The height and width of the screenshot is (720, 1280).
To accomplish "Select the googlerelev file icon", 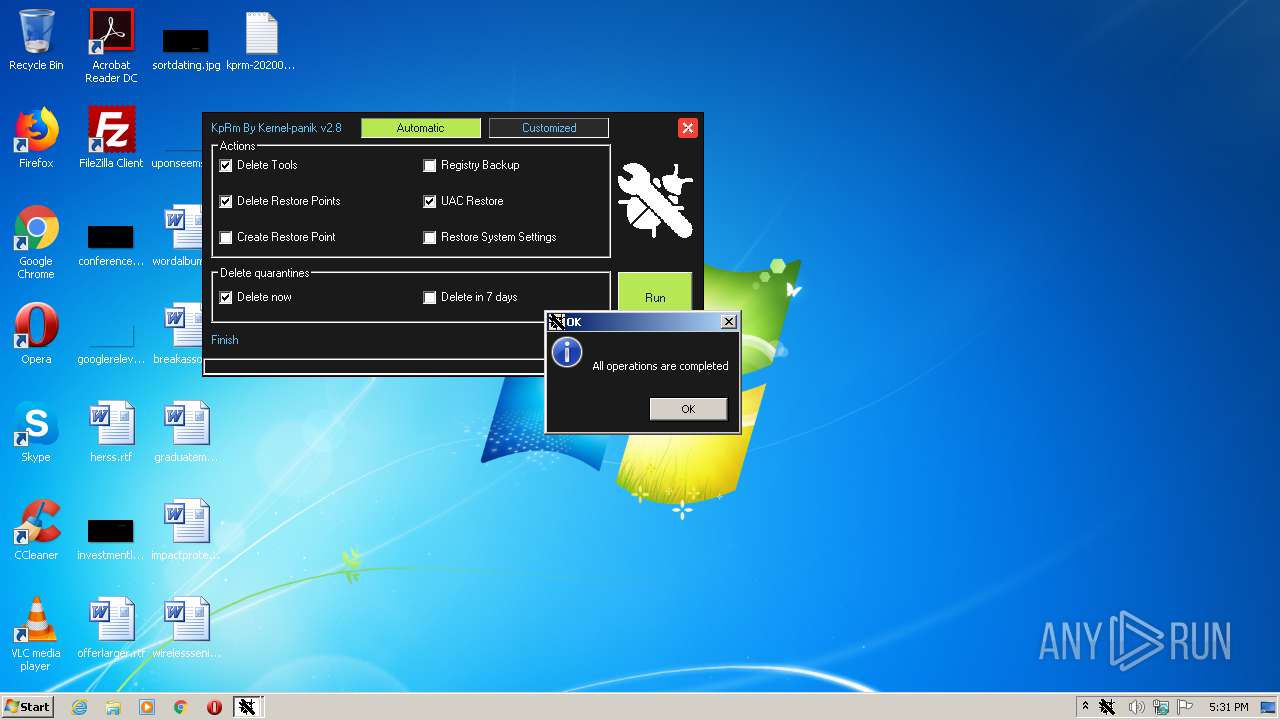I will (111, 345).
